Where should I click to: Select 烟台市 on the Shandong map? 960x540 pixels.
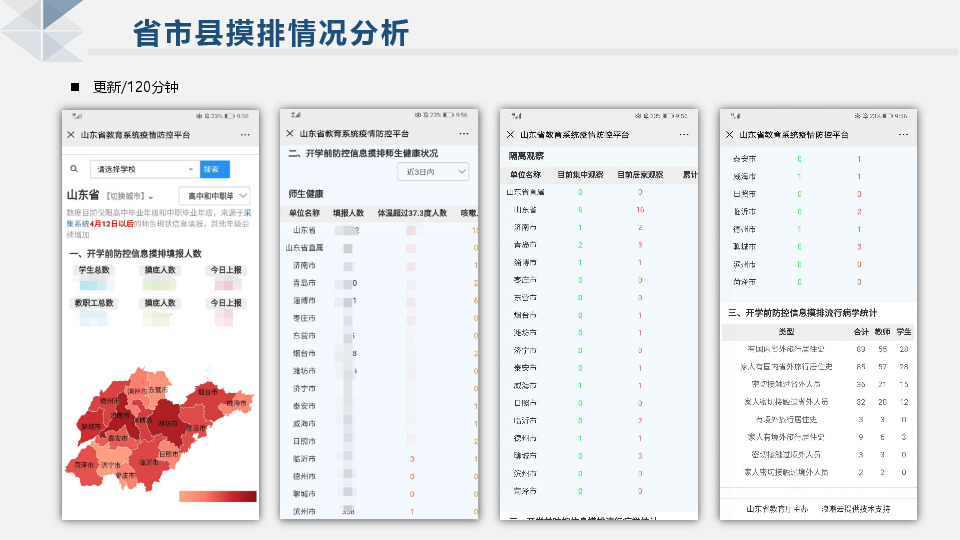pos(207,392)
